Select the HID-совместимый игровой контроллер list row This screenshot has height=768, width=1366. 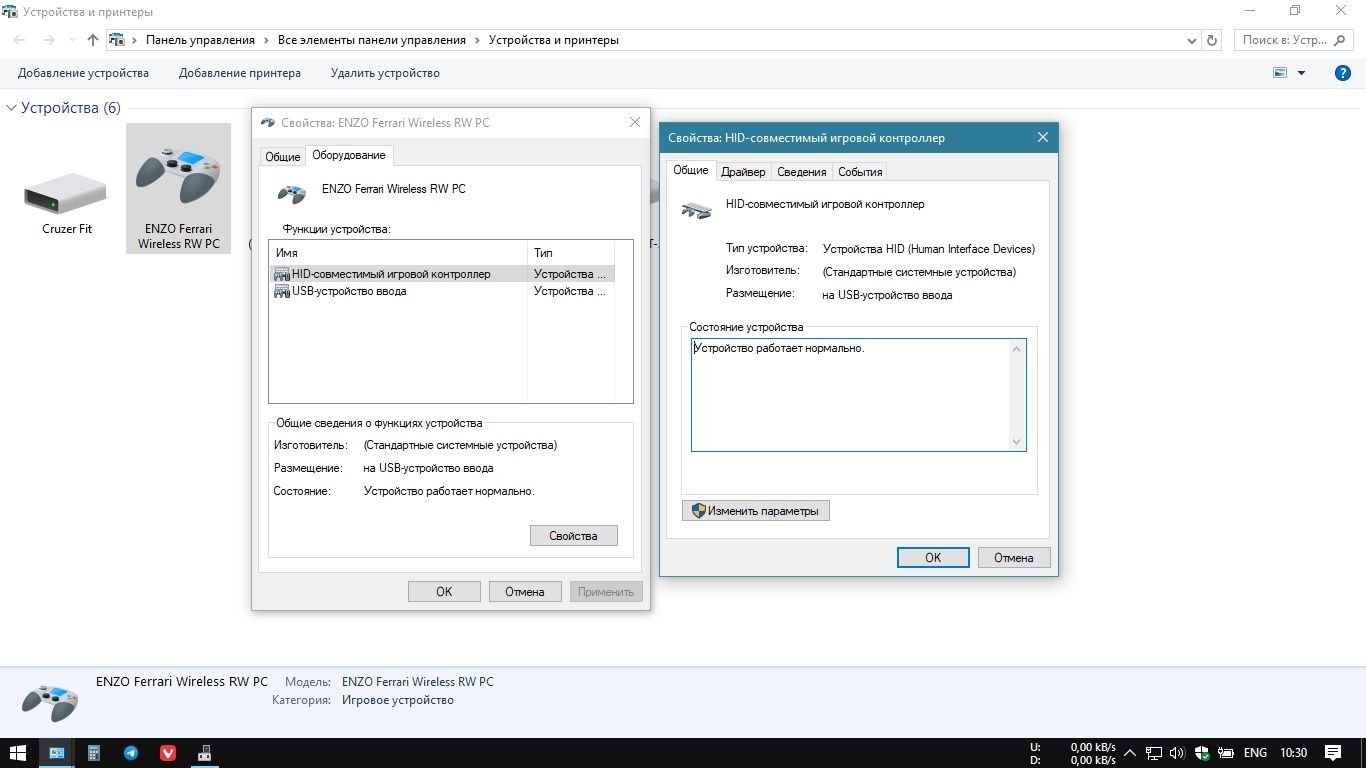click(442, 274)
